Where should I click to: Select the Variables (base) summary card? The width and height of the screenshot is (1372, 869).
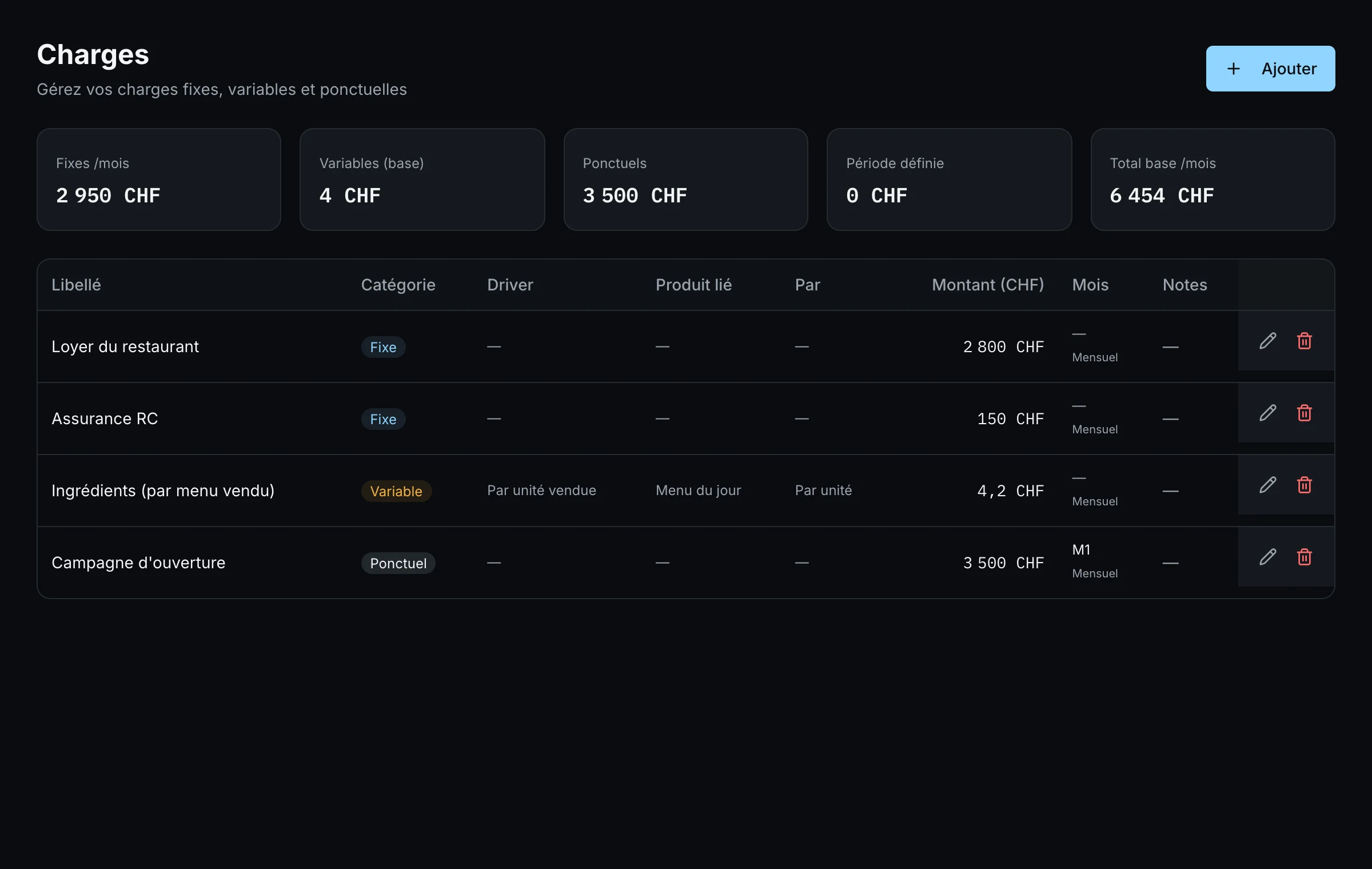click(x=422, y=180)
